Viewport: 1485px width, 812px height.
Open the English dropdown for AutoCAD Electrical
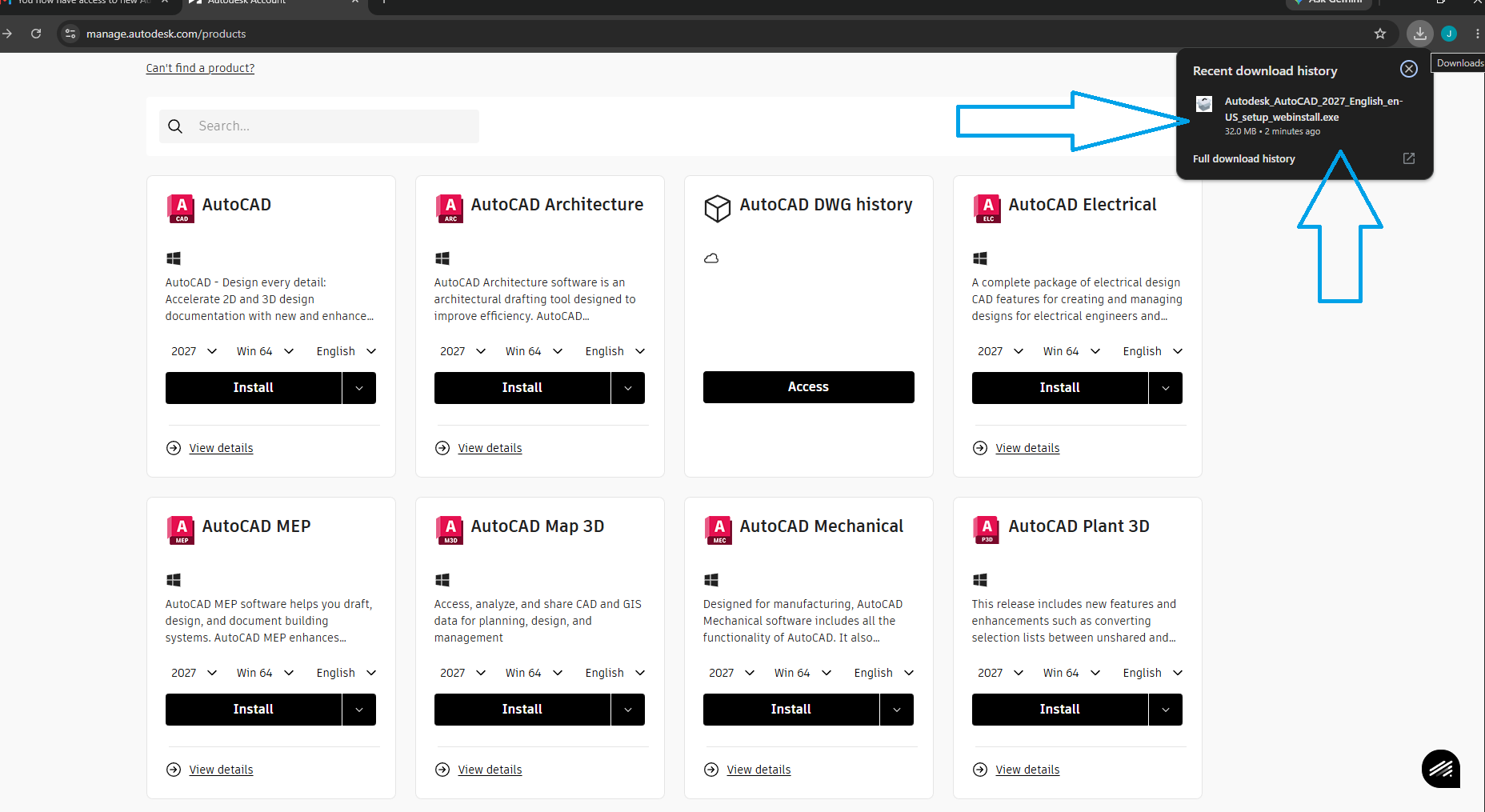click(x=1153, y=351)
